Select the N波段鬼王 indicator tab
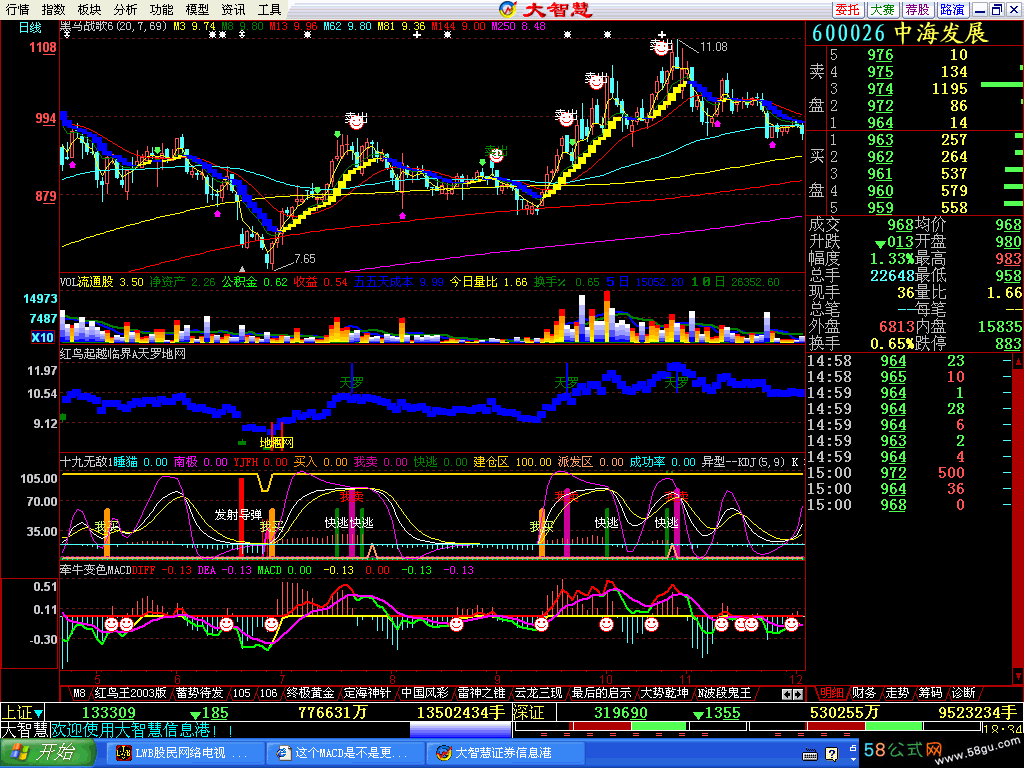The width and height of the screenshot is (1024, 768). pyautogui.click(x=724, y=693)
